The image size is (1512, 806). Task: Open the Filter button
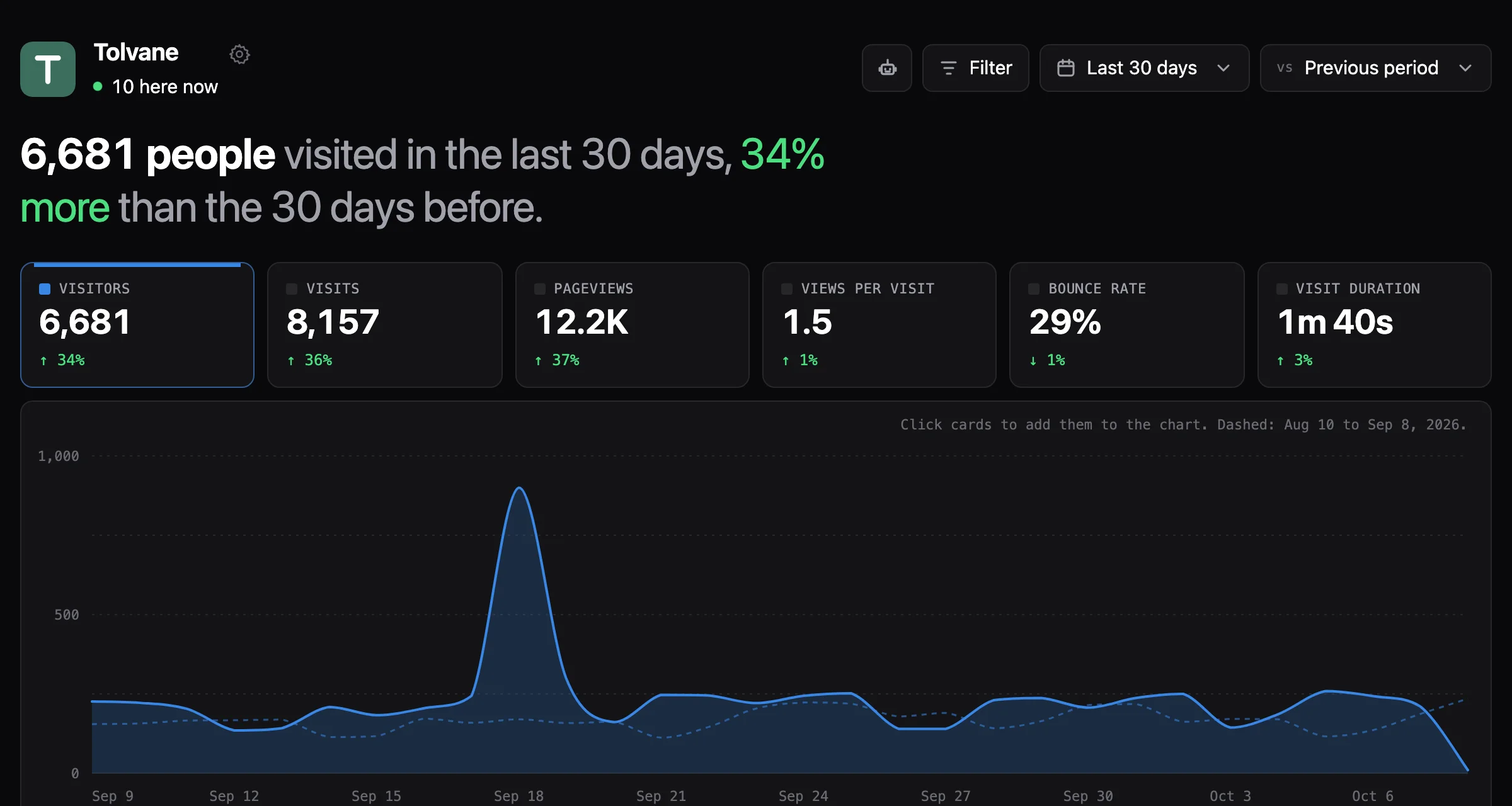pos(976,68)
